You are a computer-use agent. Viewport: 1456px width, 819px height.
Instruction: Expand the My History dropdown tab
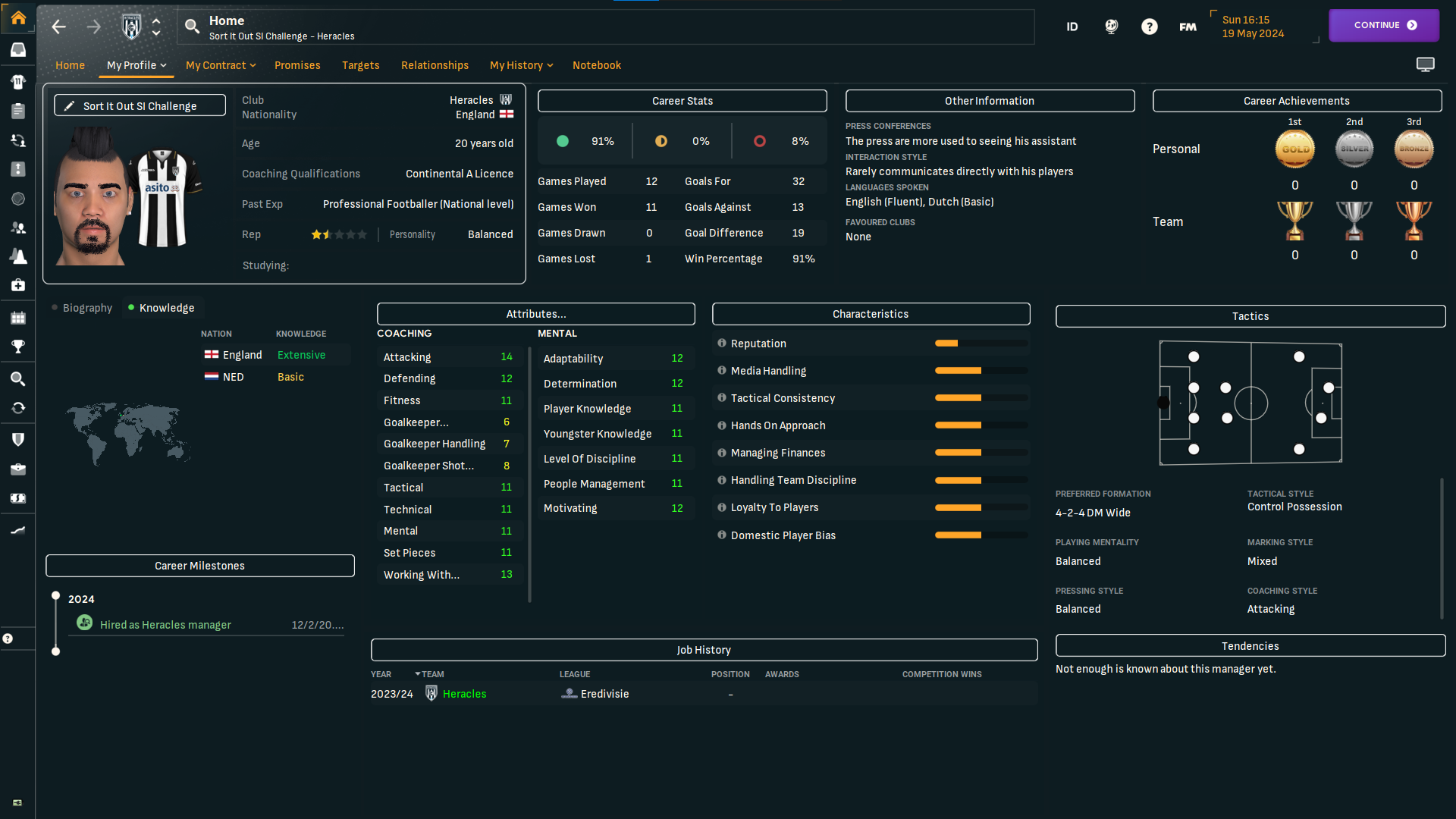pyautogui.click(x=522, y=65)
